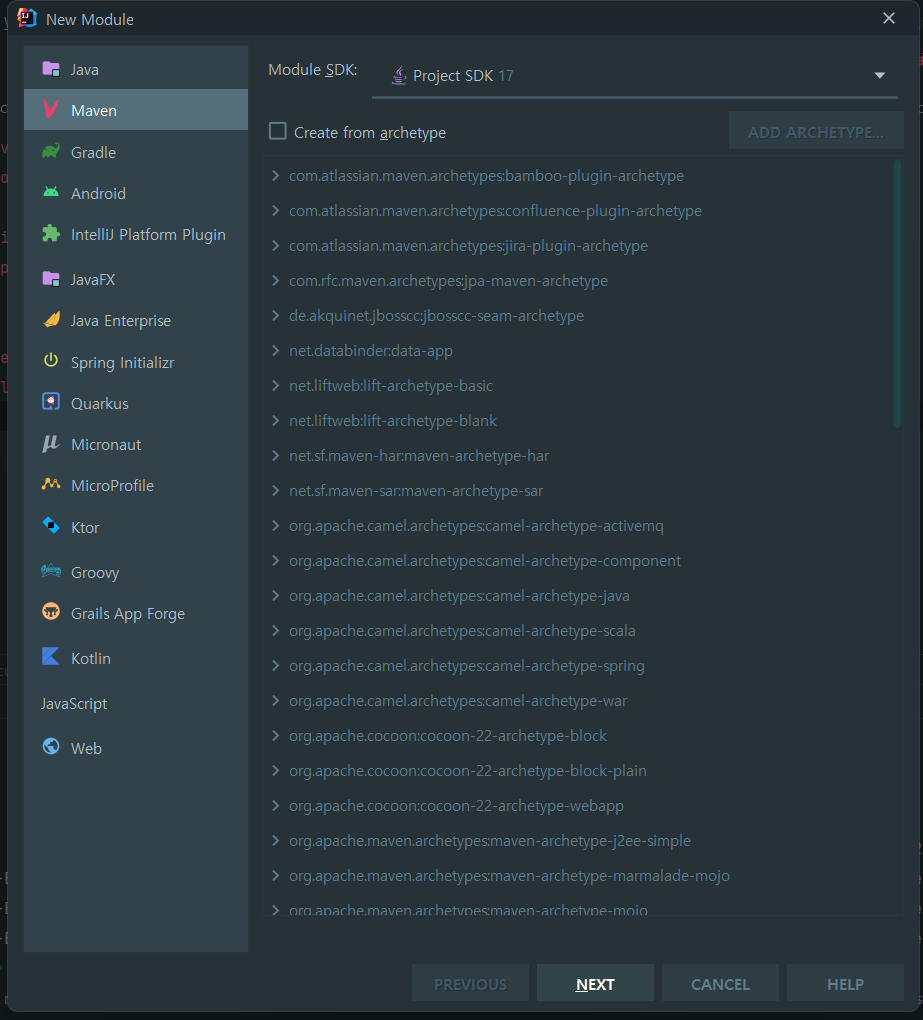The width and height of the screenshot is (923, 1020).
Task: Choose the IntelliJ Platform Plugin puzzle icon
Action: point(51,234)
